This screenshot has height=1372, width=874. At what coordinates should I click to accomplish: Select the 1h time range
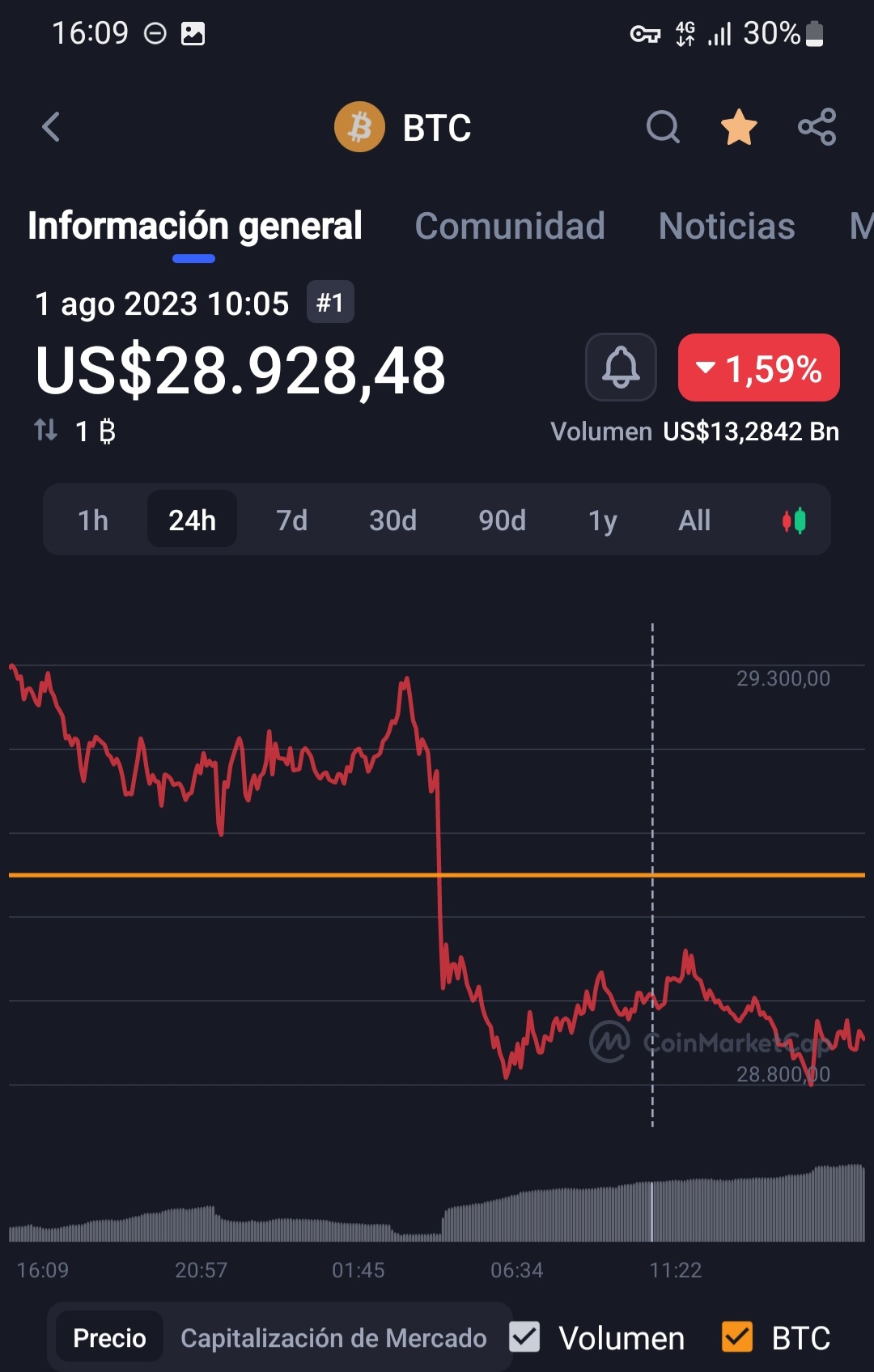93,520
